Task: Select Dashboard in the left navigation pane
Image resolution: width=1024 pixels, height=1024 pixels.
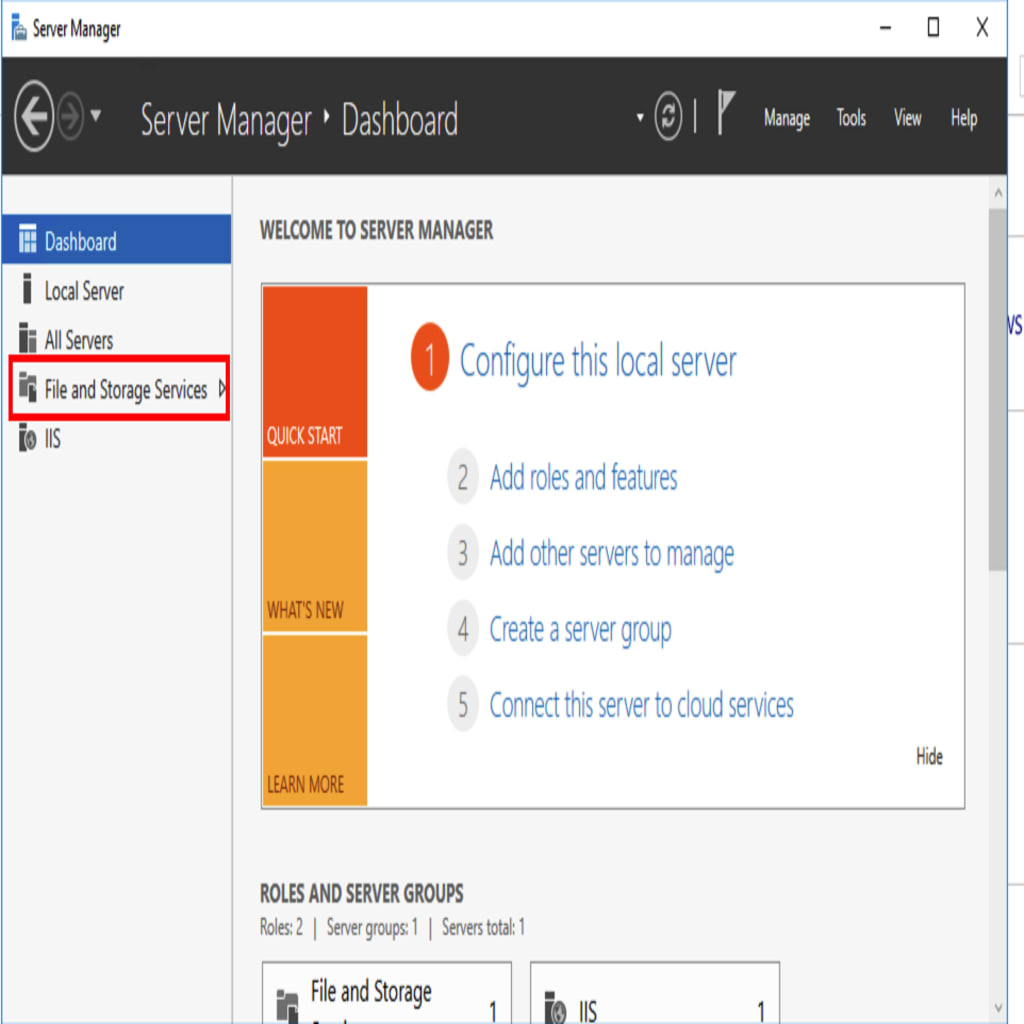Action: click(116, 240)
